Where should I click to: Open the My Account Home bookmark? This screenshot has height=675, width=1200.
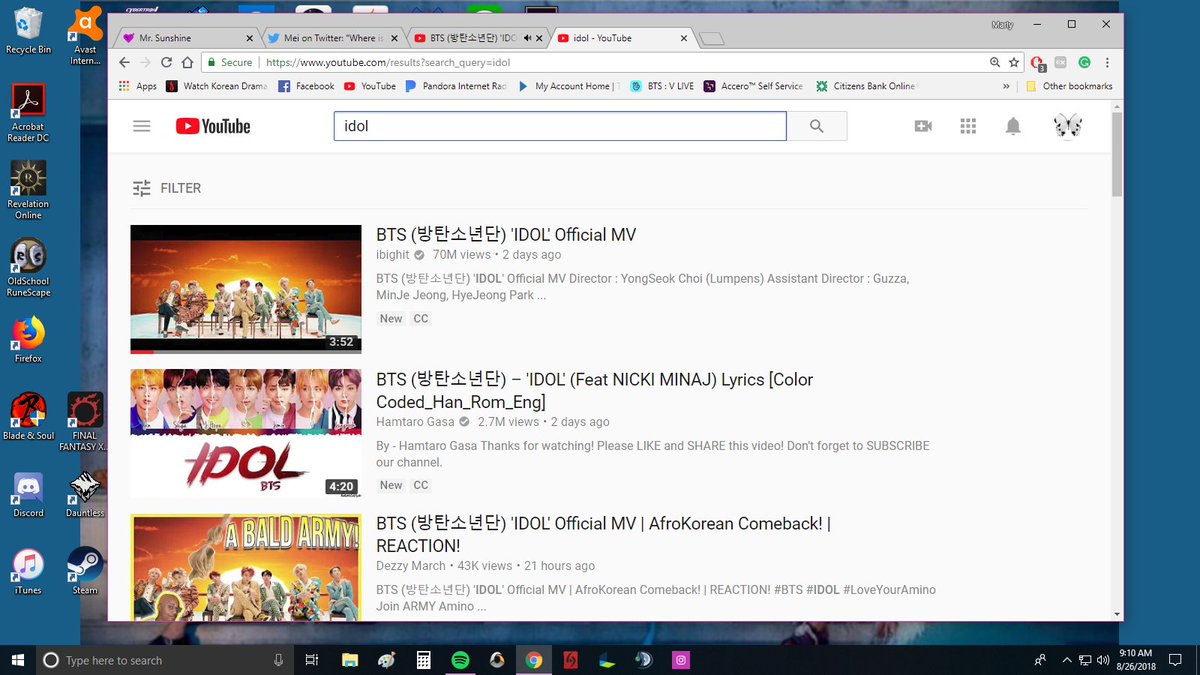pos(568,86)
